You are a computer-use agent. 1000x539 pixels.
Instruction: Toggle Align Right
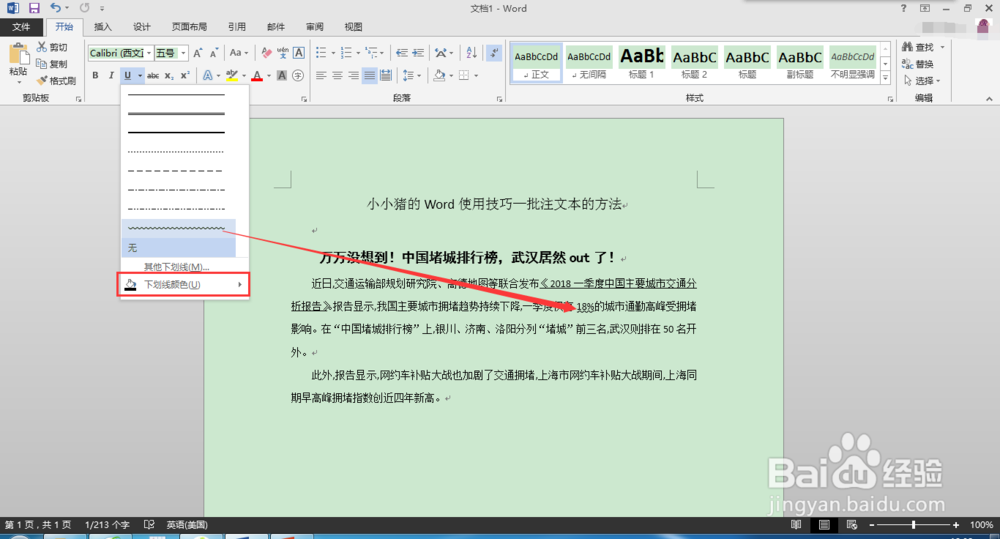click(x=353, y=75)
